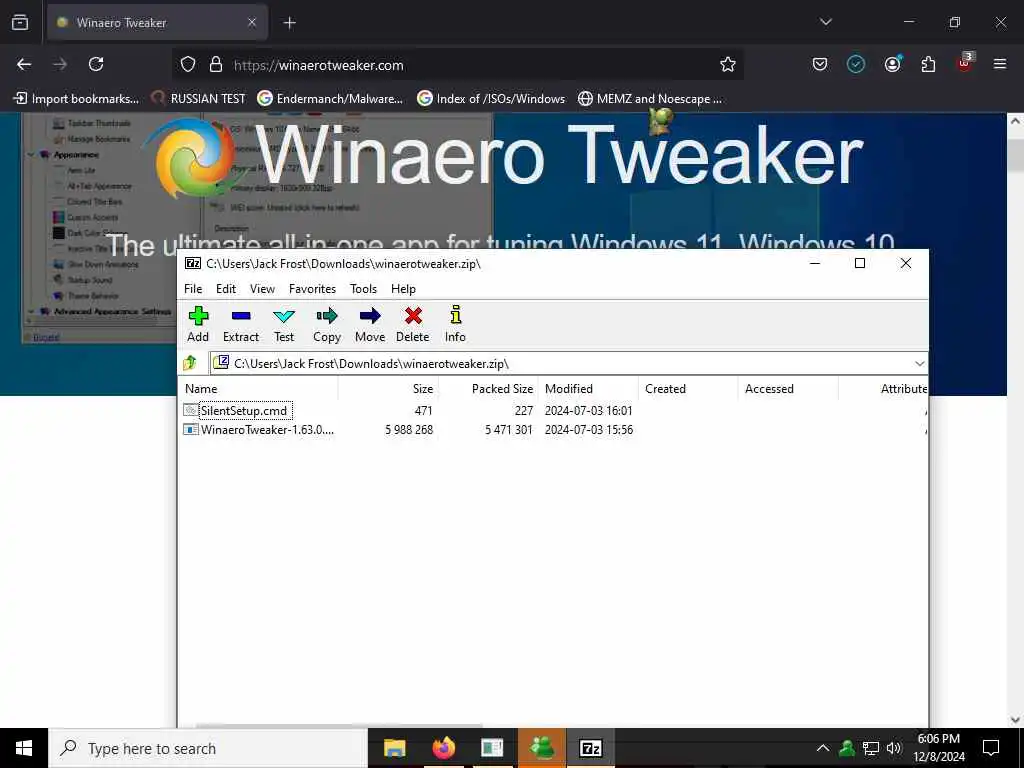
Task: Open the Firefox account icon
Action: (x=892, y=64)
